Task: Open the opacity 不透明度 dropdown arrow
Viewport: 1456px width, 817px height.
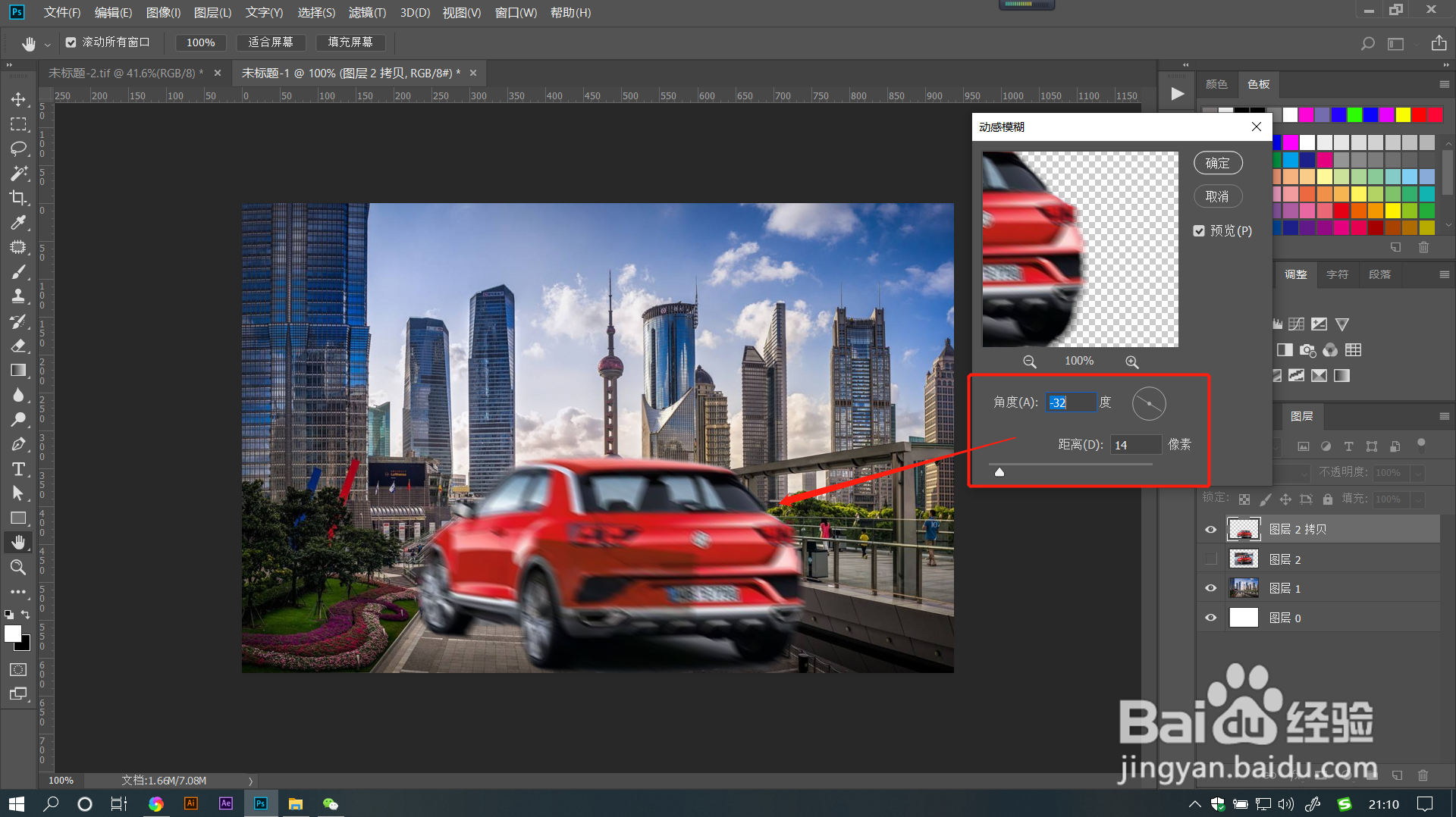Action: [1417, 473]
